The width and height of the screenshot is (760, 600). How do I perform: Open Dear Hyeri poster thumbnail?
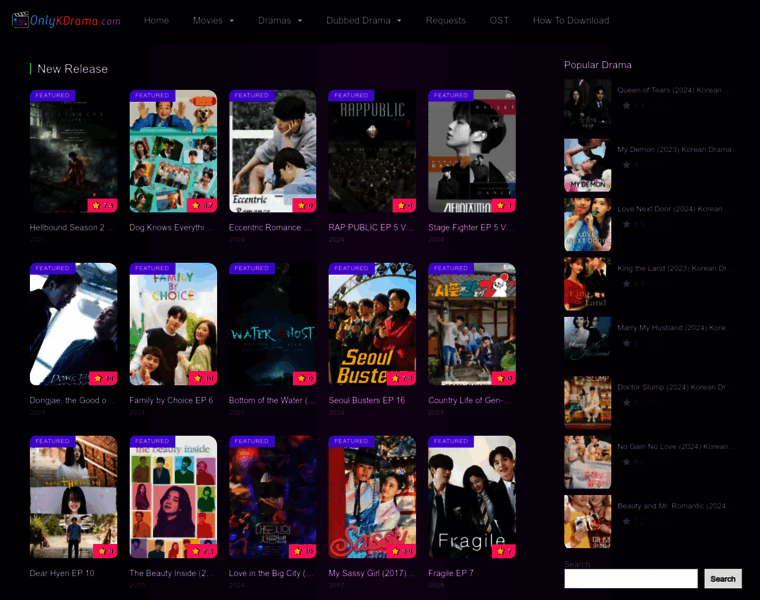[x=73, y=497]
